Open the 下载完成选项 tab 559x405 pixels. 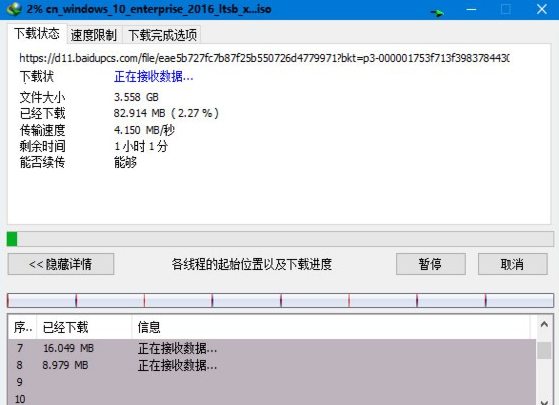(x=162, y=35)
